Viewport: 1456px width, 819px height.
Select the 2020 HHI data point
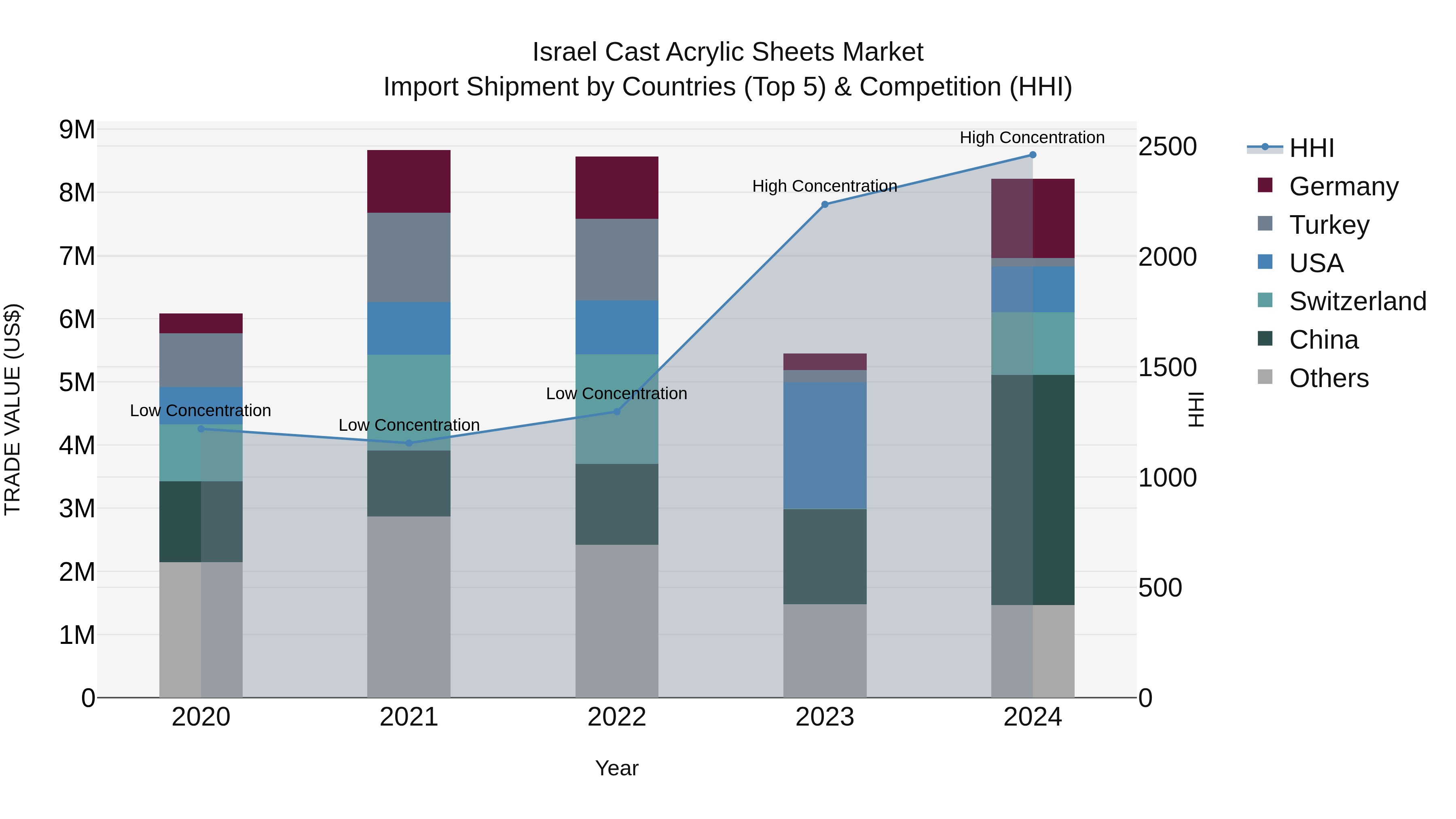point(201,429)
